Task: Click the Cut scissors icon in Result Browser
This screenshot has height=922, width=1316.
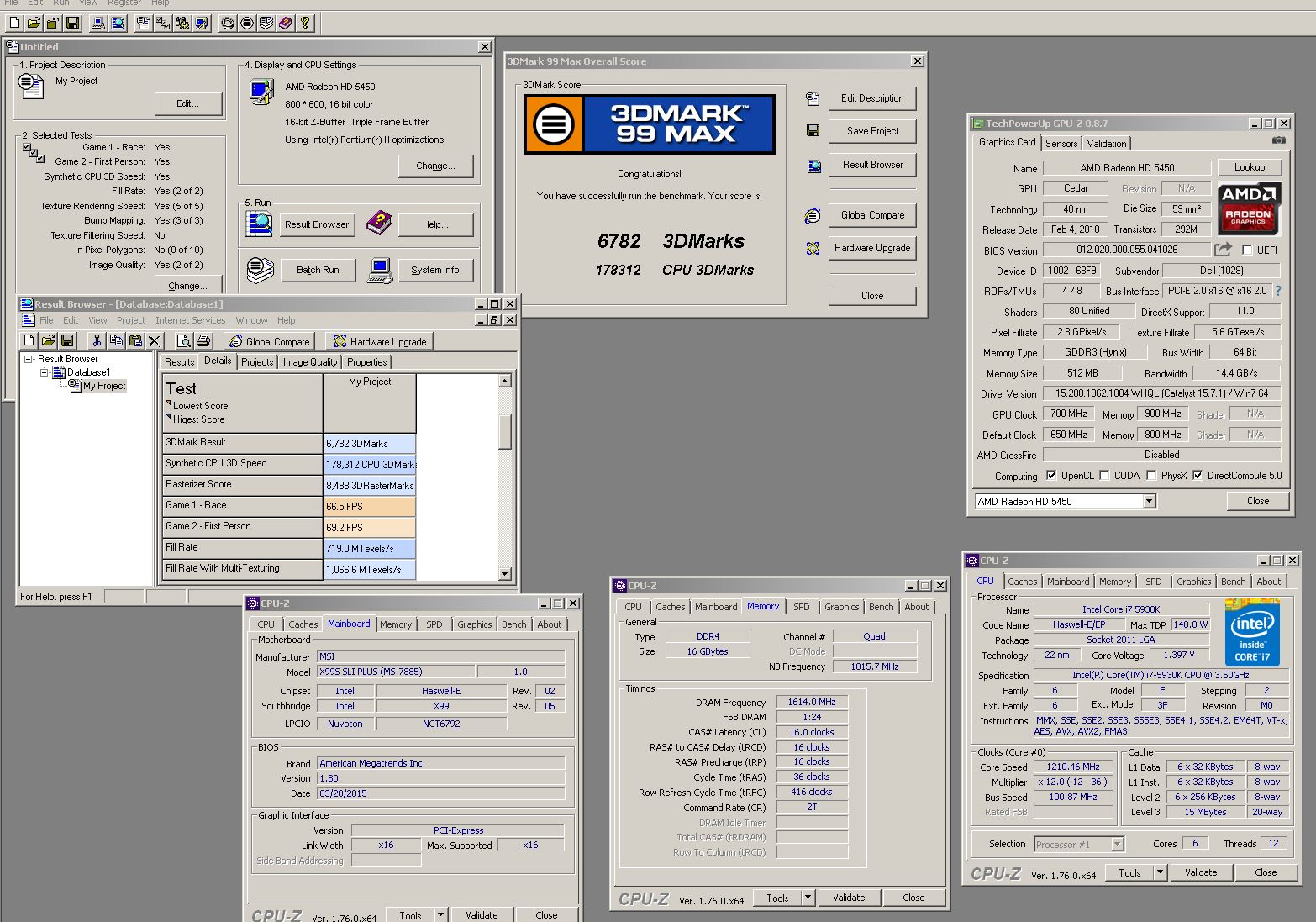Action: (x=97, y=340)
